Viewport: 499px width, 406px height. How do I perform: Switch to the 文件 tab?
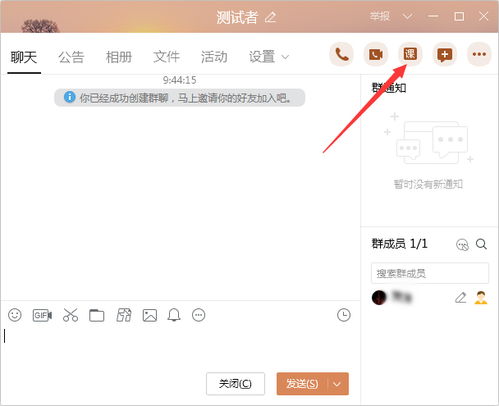tap(166, 57)
